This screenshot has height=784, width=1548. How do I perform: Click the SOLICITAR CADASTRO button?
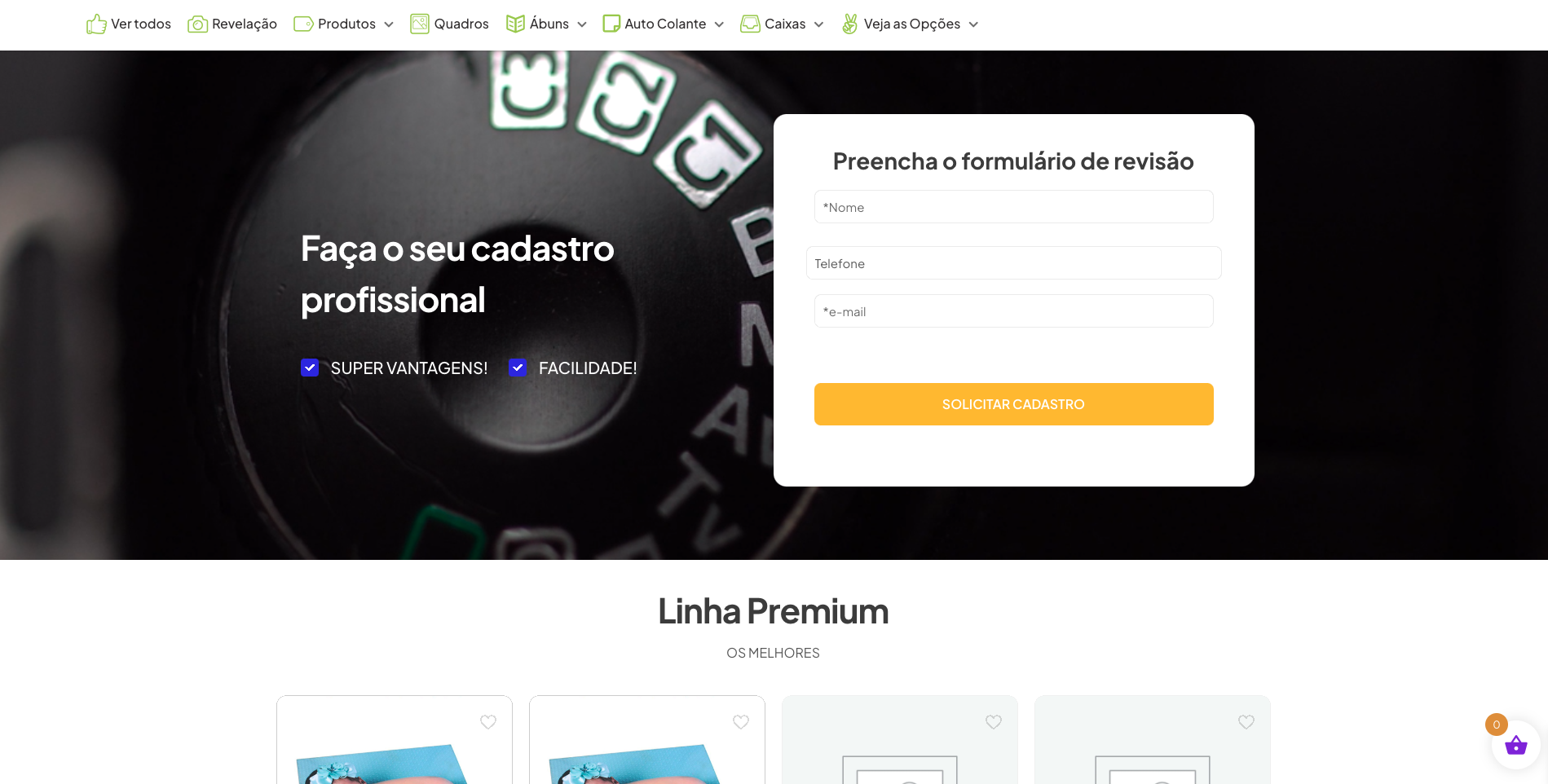point(1013,404)
